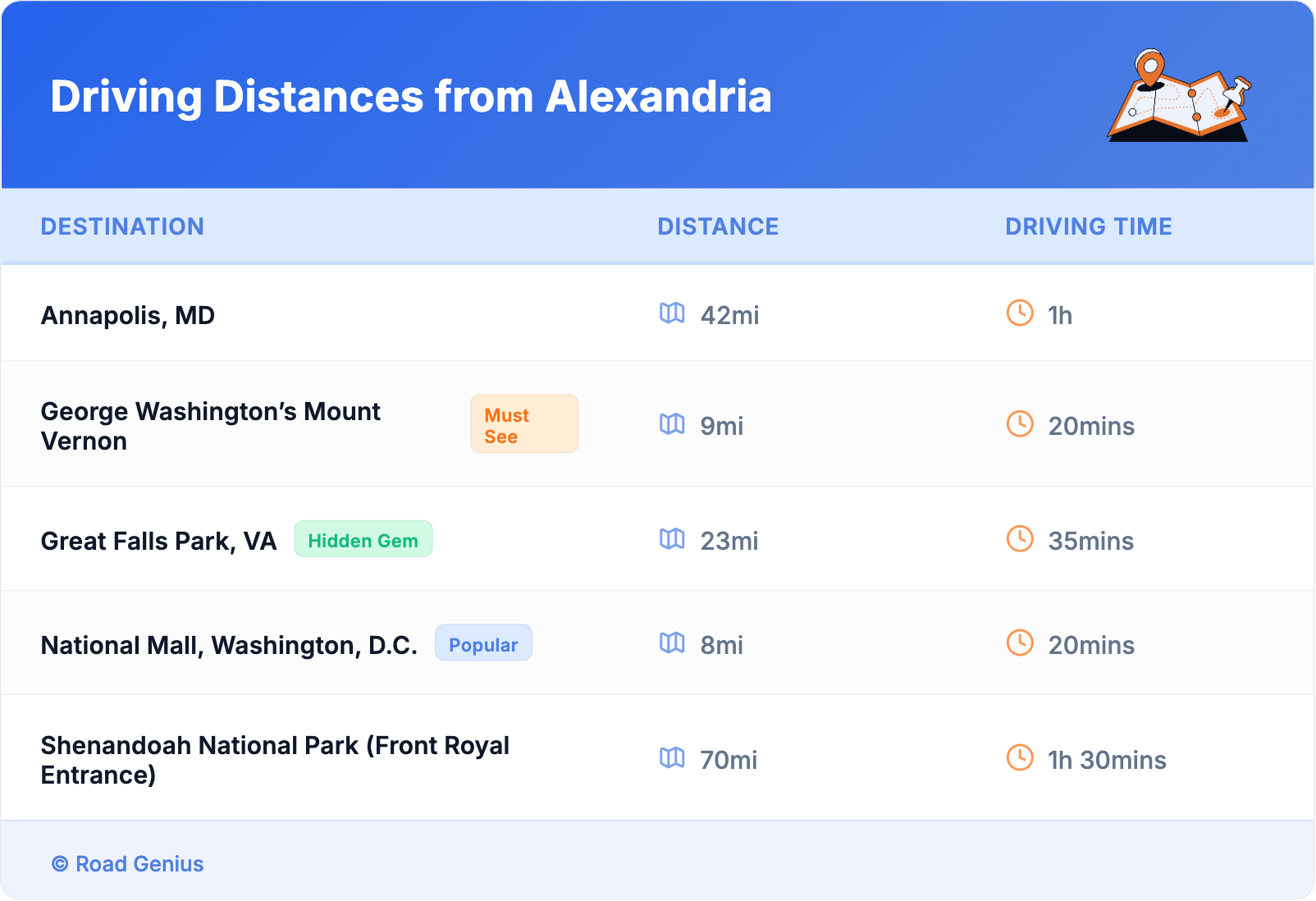Click the map icon next to 8mi

[672, 643]
